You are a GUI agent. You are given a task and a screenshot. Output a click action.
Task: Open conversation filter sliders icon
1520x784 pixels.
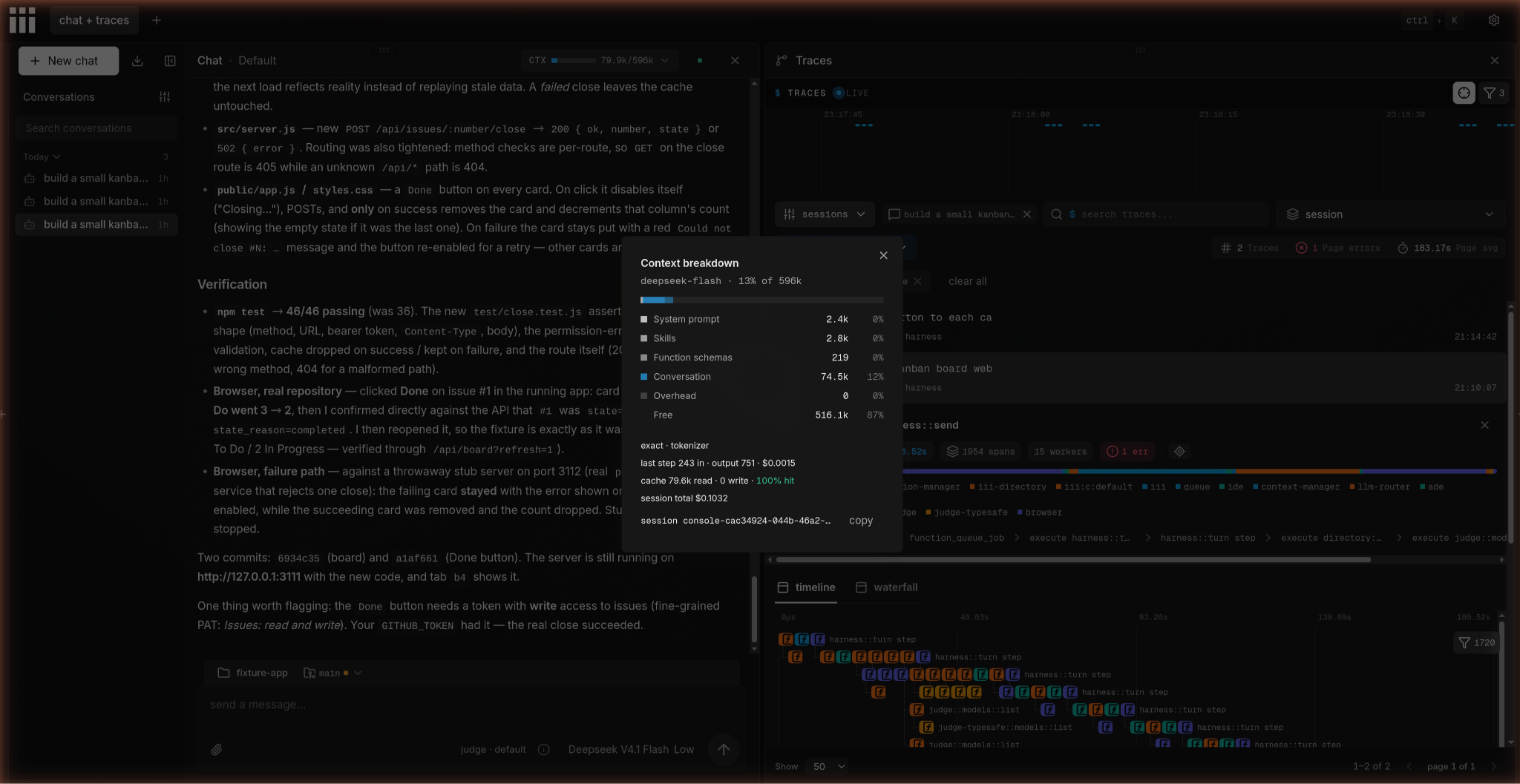(165, 97)
